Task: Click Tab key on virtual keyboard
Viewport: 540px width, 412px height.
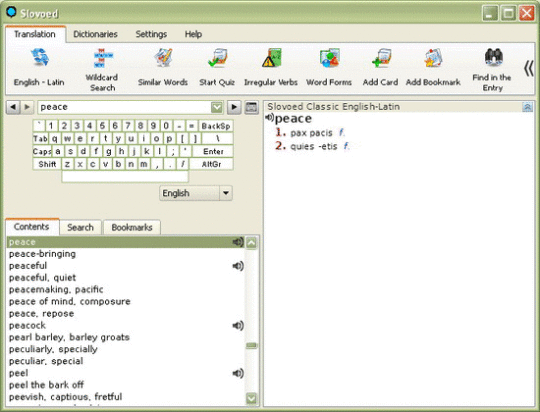Action: point(40,138)
